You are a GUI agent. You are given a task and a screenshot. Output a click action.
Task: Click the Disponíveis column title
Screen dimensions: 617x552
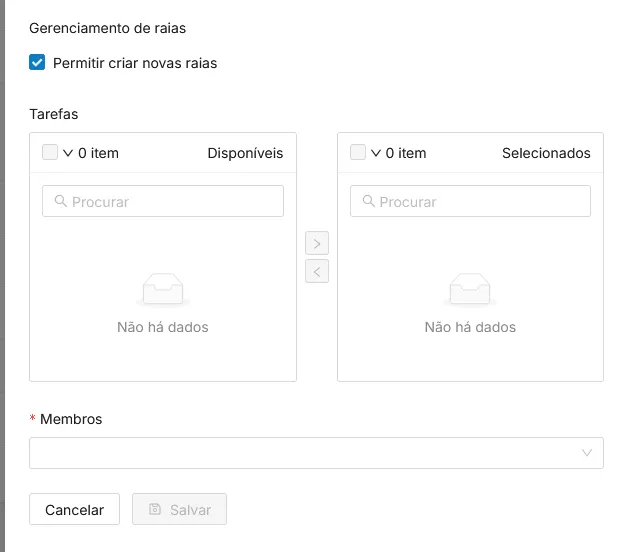click(x=245, y=153)
